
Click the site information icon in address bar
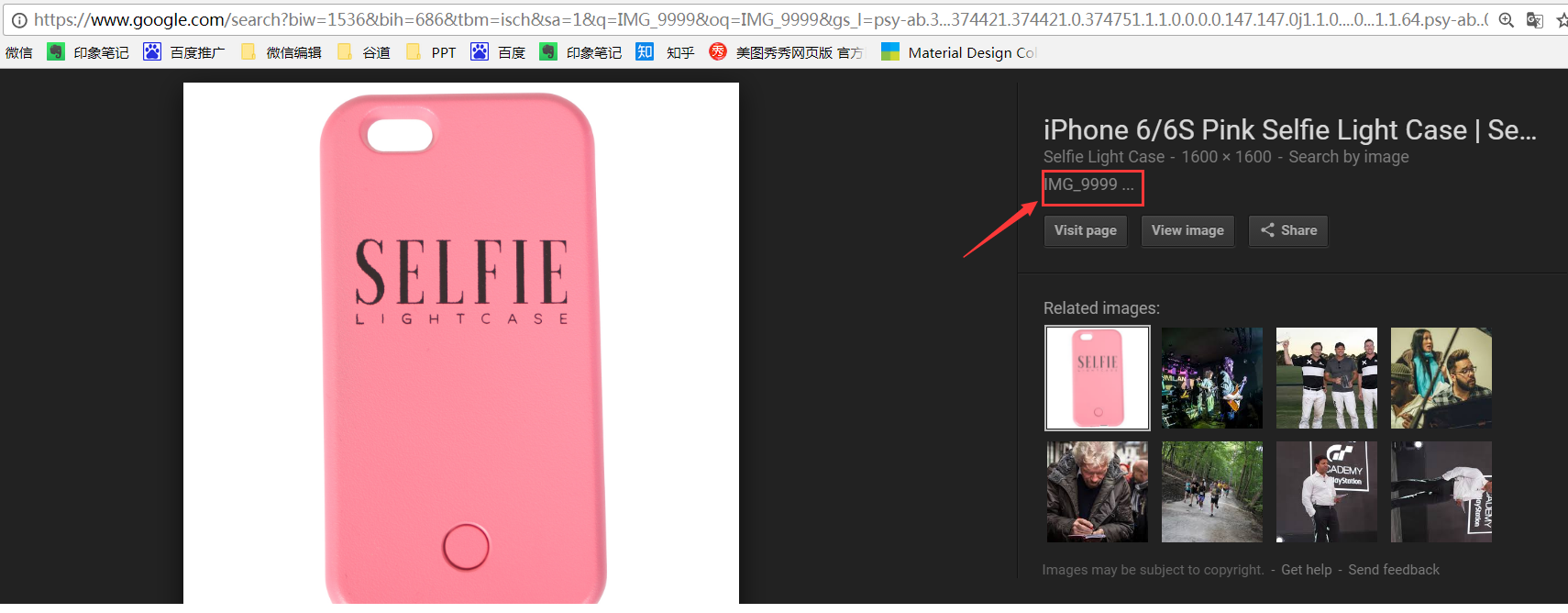[x=18, y=20]
